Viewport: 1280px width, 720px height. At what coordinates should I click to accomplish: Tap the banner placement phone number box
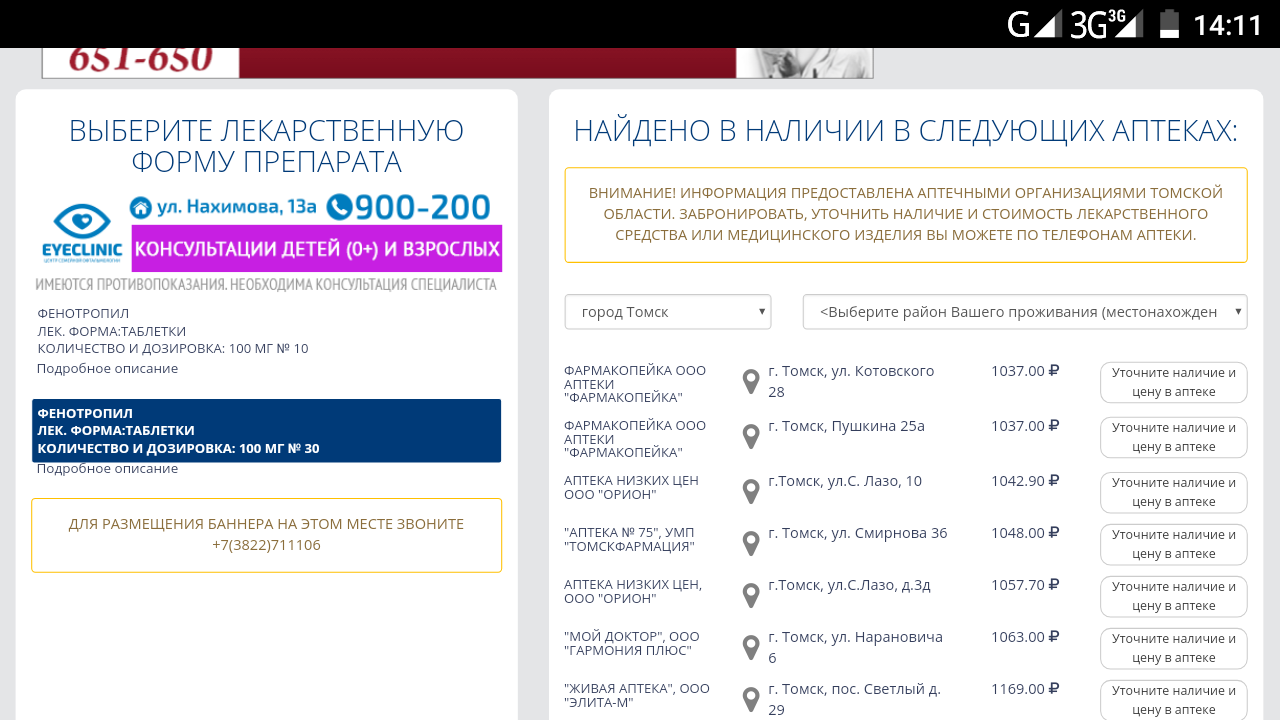[266, 535]
